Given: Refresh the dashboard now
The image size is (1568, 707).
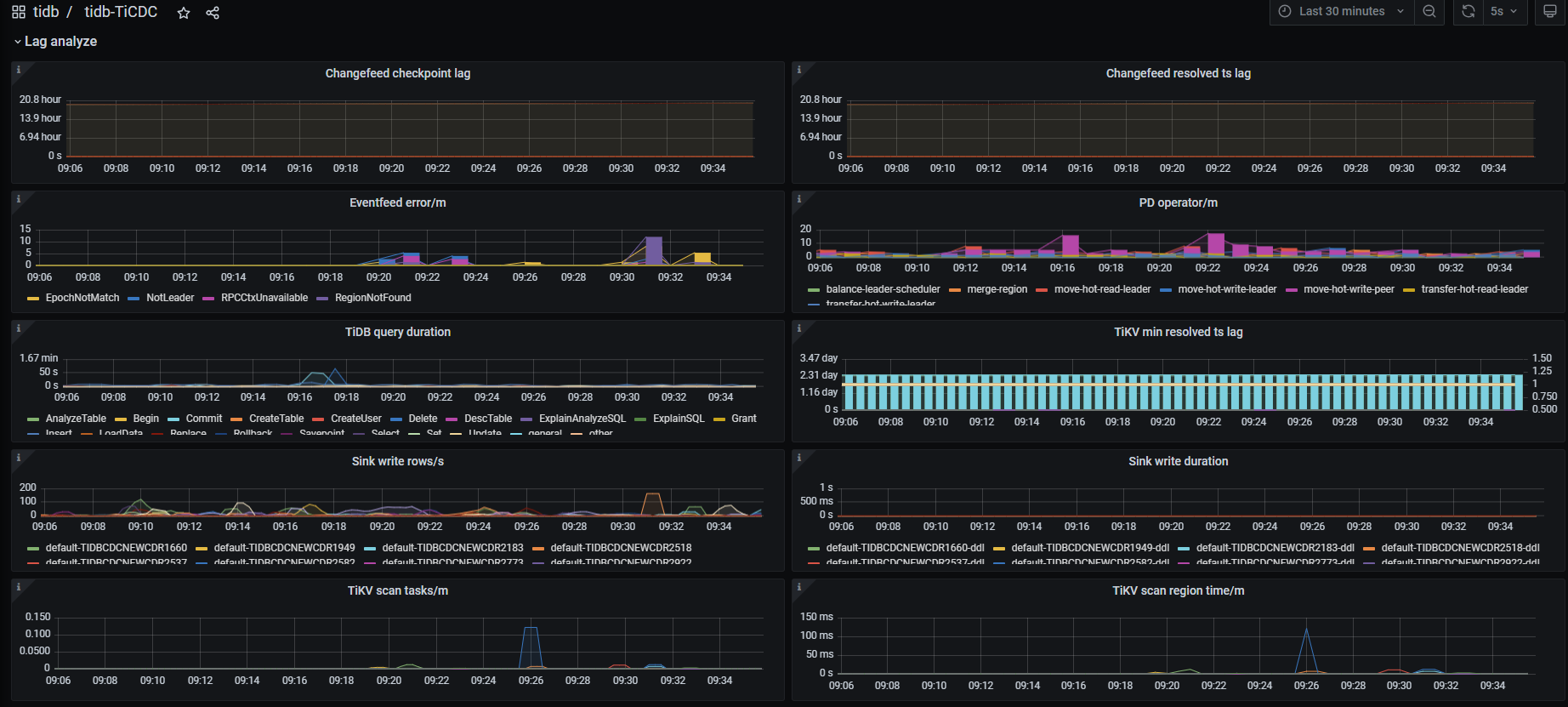Looking at the screenshot, I should pos(1468,12).
